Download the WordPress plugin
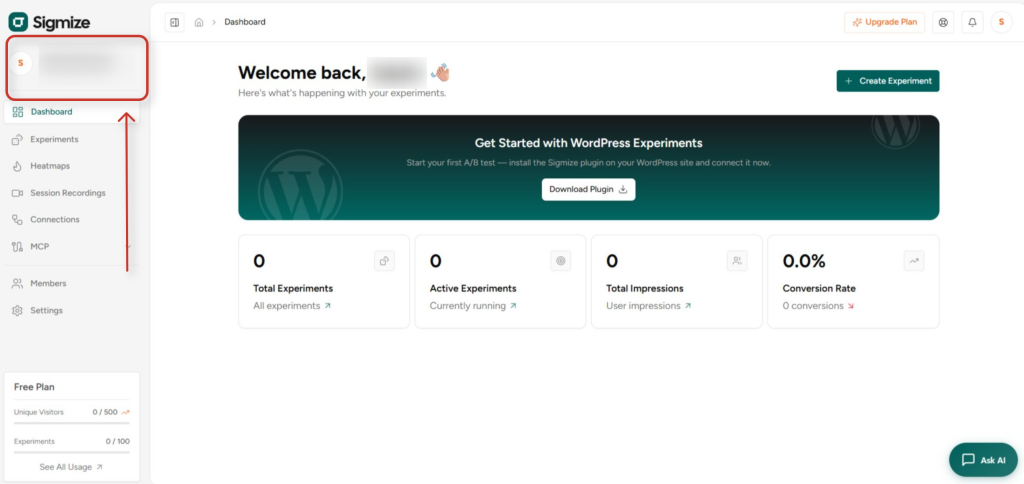 click(588, 189)
